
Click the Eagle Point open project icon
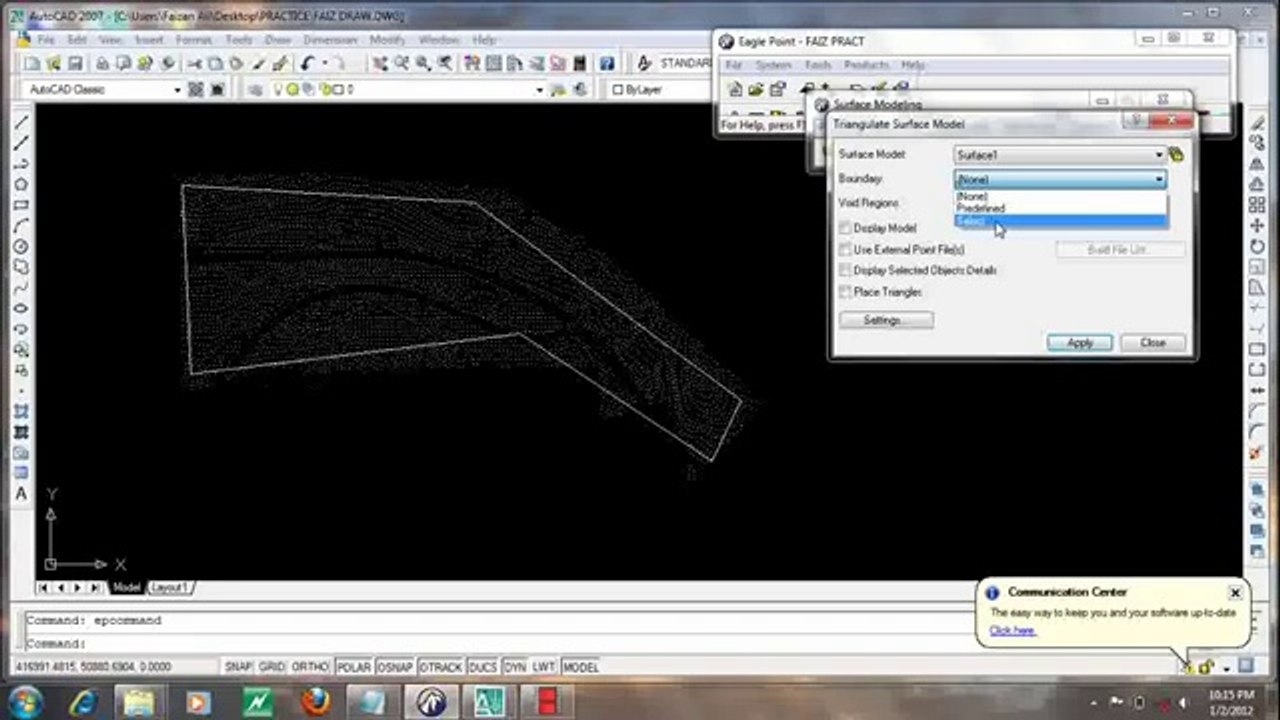tap(757, 89)
